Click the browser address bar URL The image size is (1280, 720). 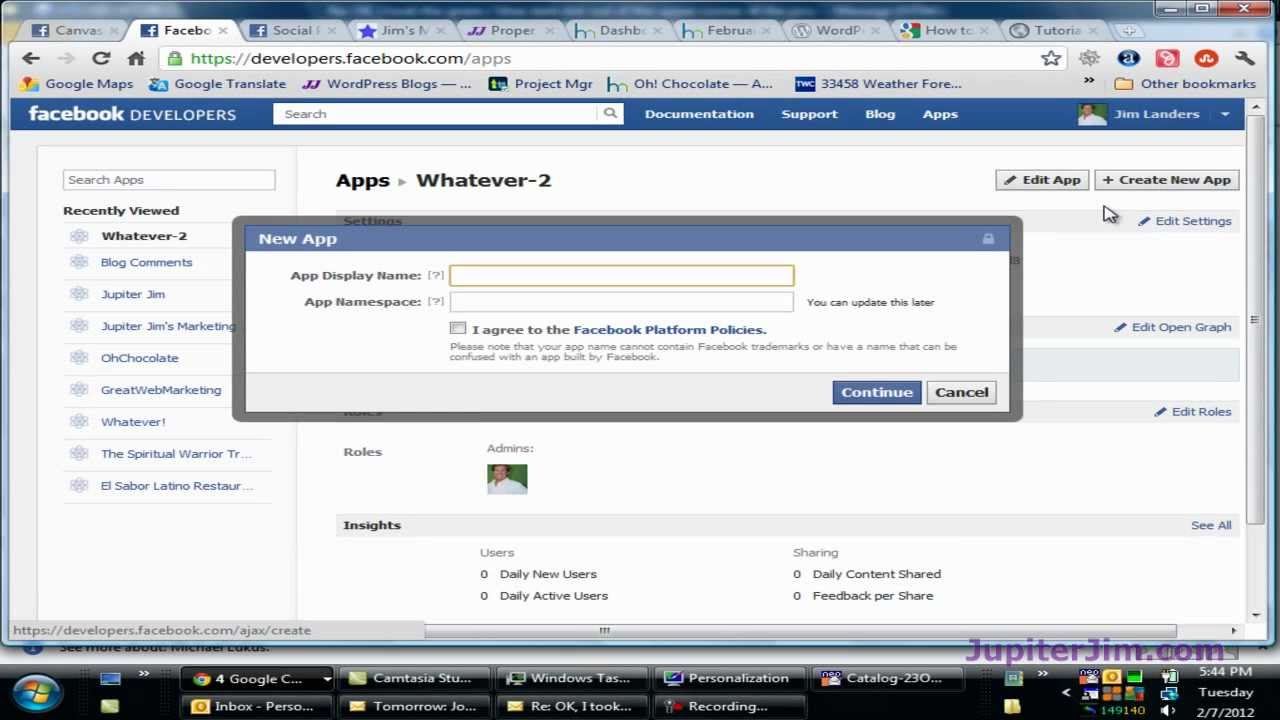(351, 59)
